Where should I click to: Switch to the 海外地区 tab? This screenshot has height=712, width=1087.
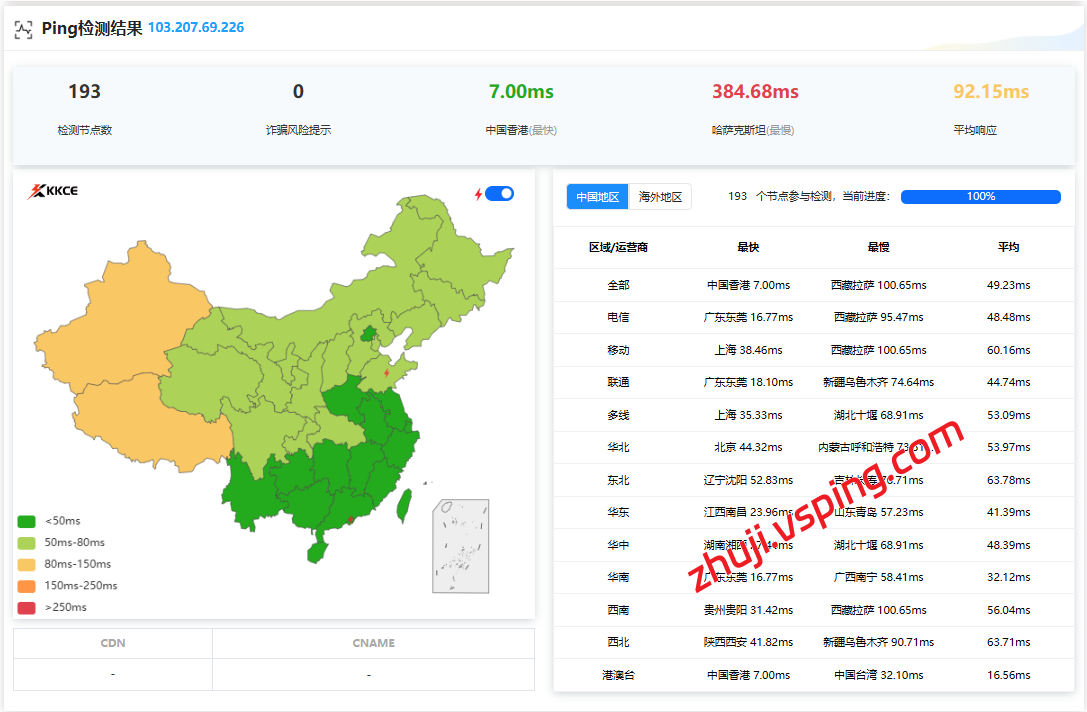pyautogui.click(x=660, y=197)
